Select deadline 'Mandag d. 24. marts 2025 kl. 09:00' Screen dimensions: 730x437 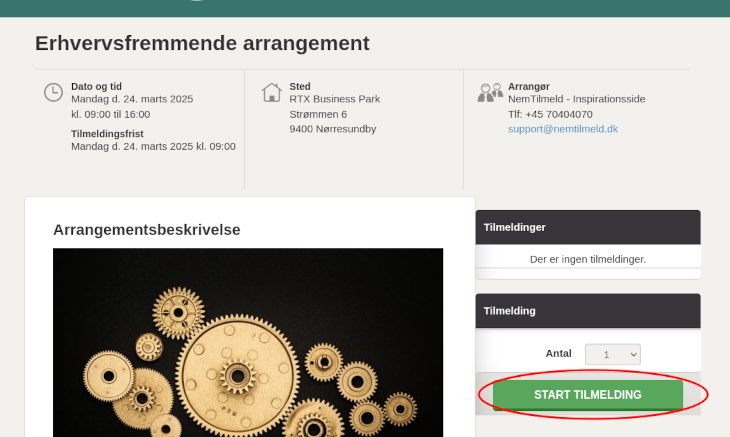pos(153,146)
